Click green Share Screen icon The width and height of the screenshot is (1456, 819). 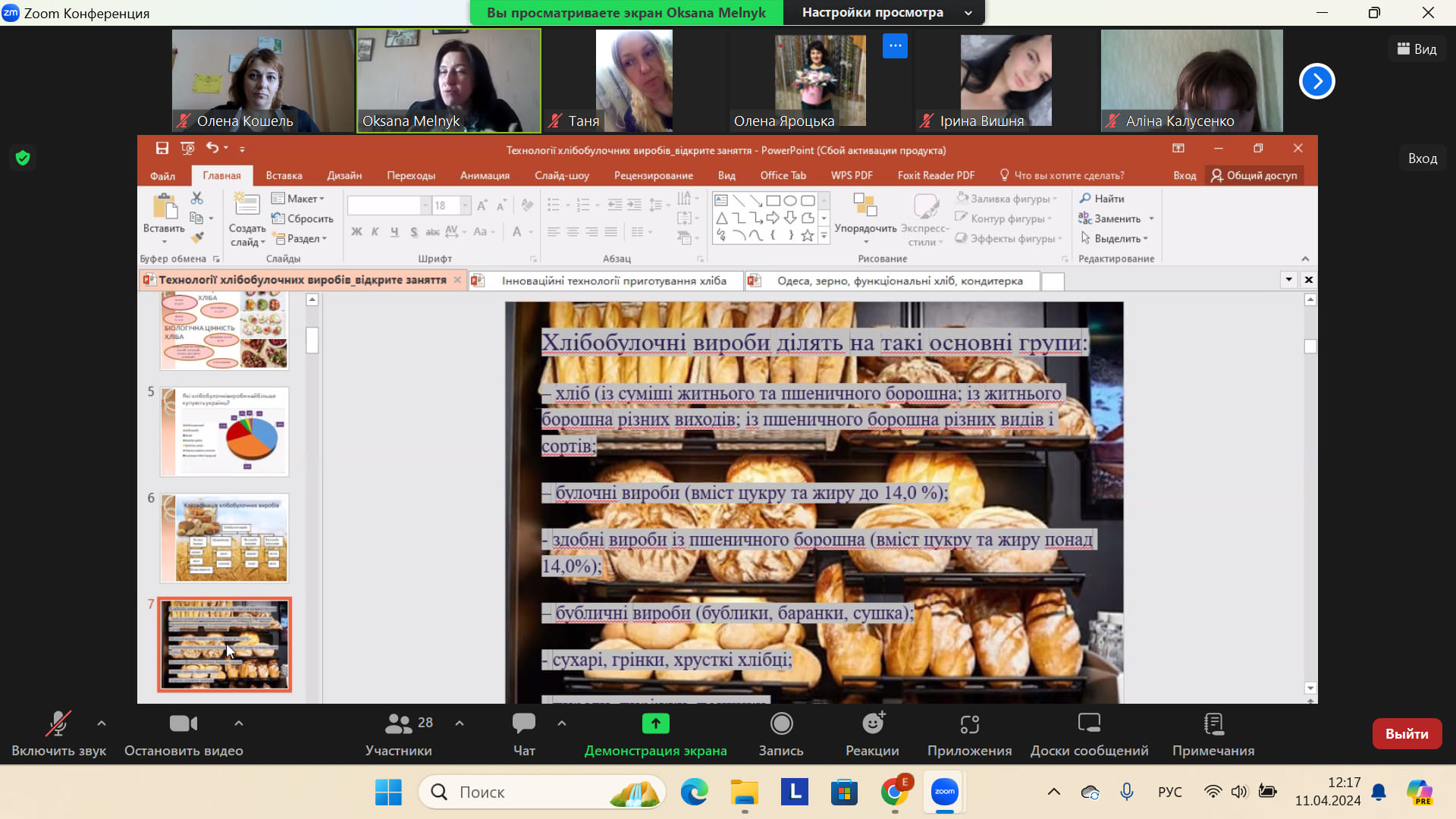point(655,724)
